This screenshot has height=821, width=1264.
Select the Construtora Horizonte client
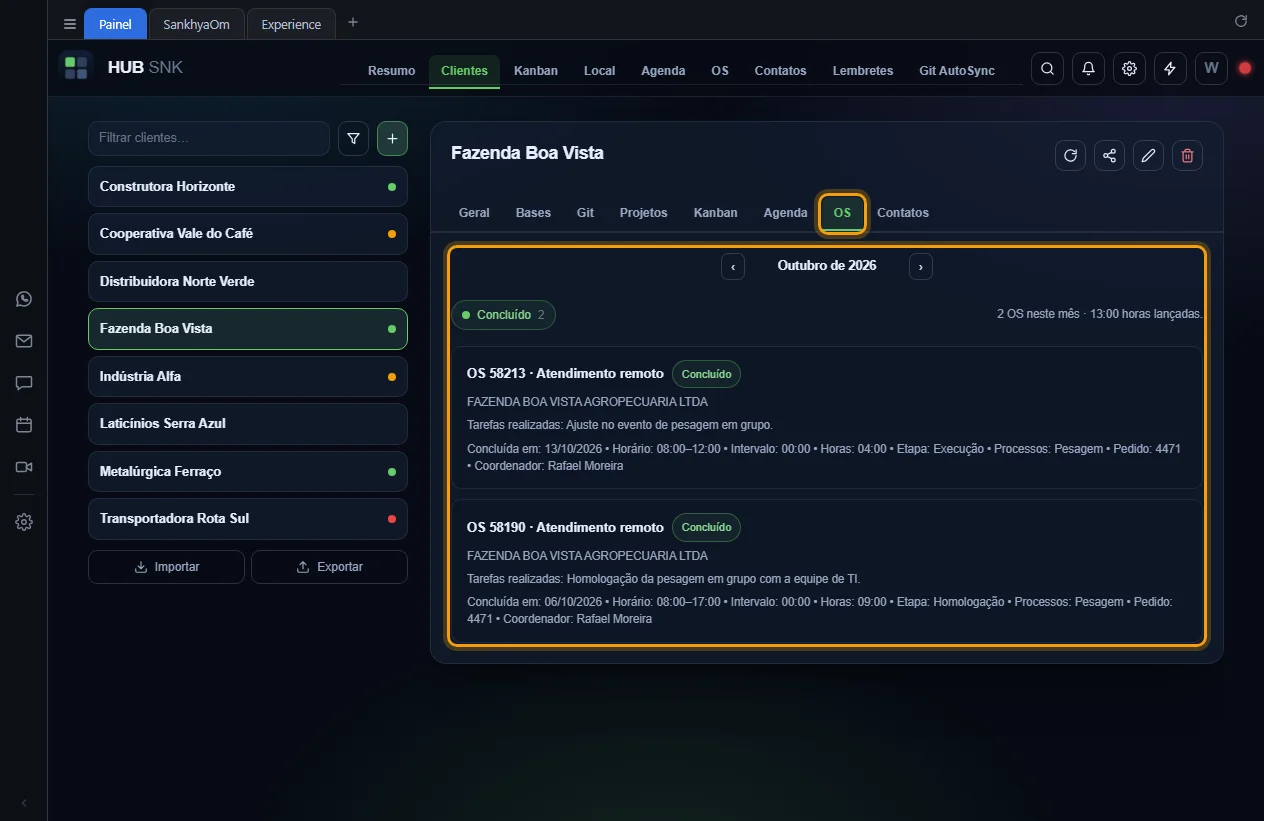[x=248, y=187]
